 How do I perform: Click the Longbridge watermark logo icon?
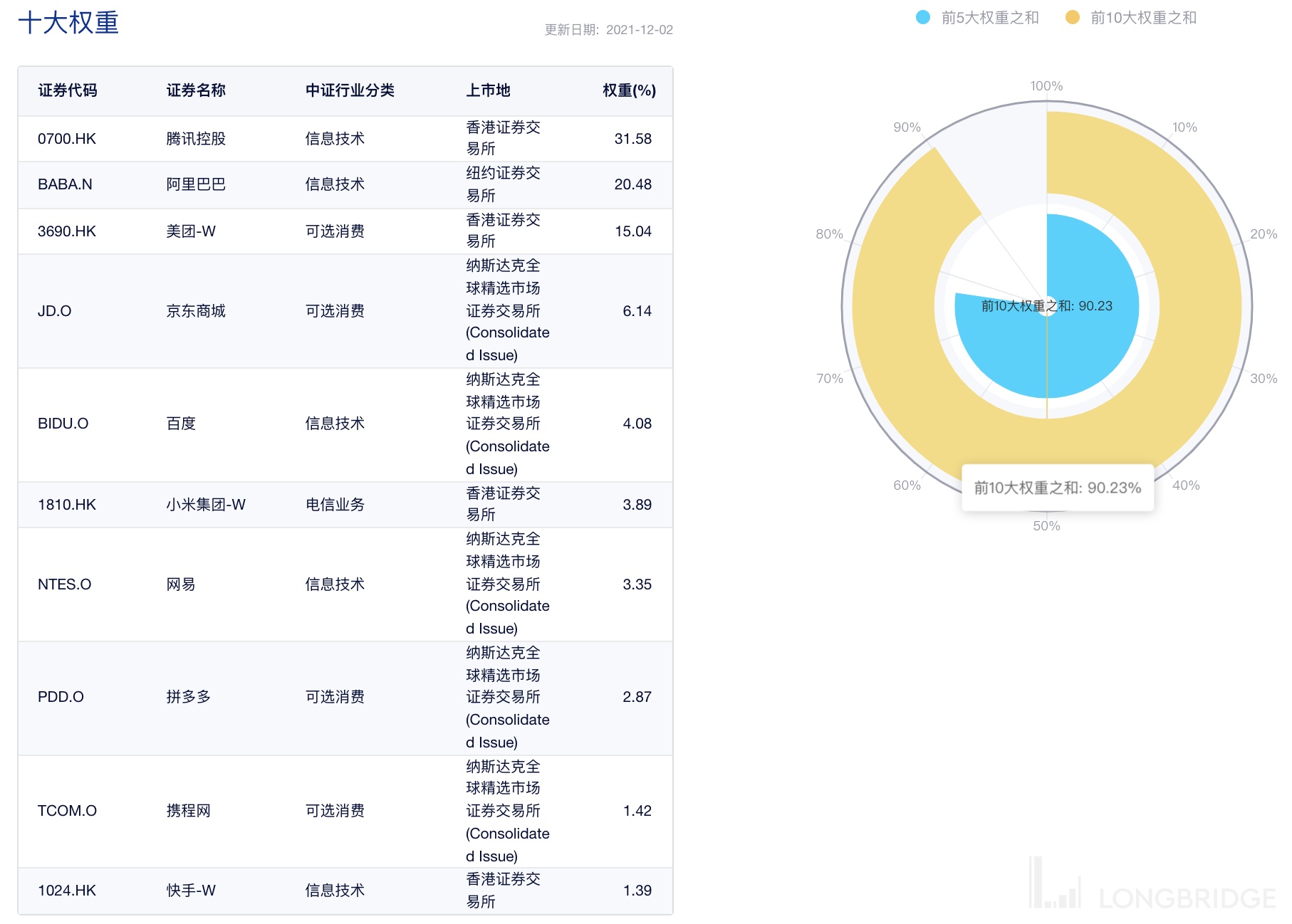point(1054,886)
